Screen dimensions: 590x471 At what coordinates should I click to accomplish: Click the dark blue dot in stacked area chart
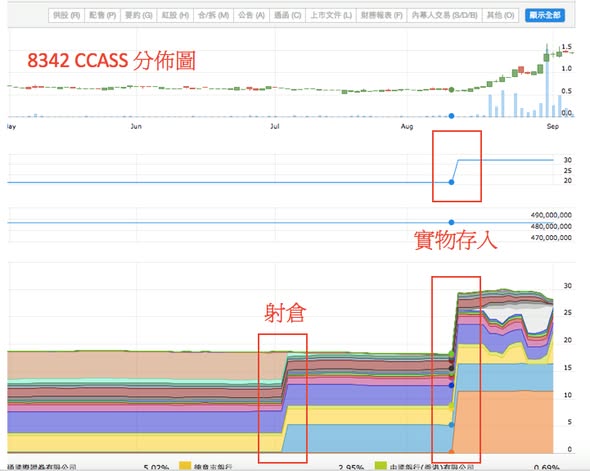(452, 385)
